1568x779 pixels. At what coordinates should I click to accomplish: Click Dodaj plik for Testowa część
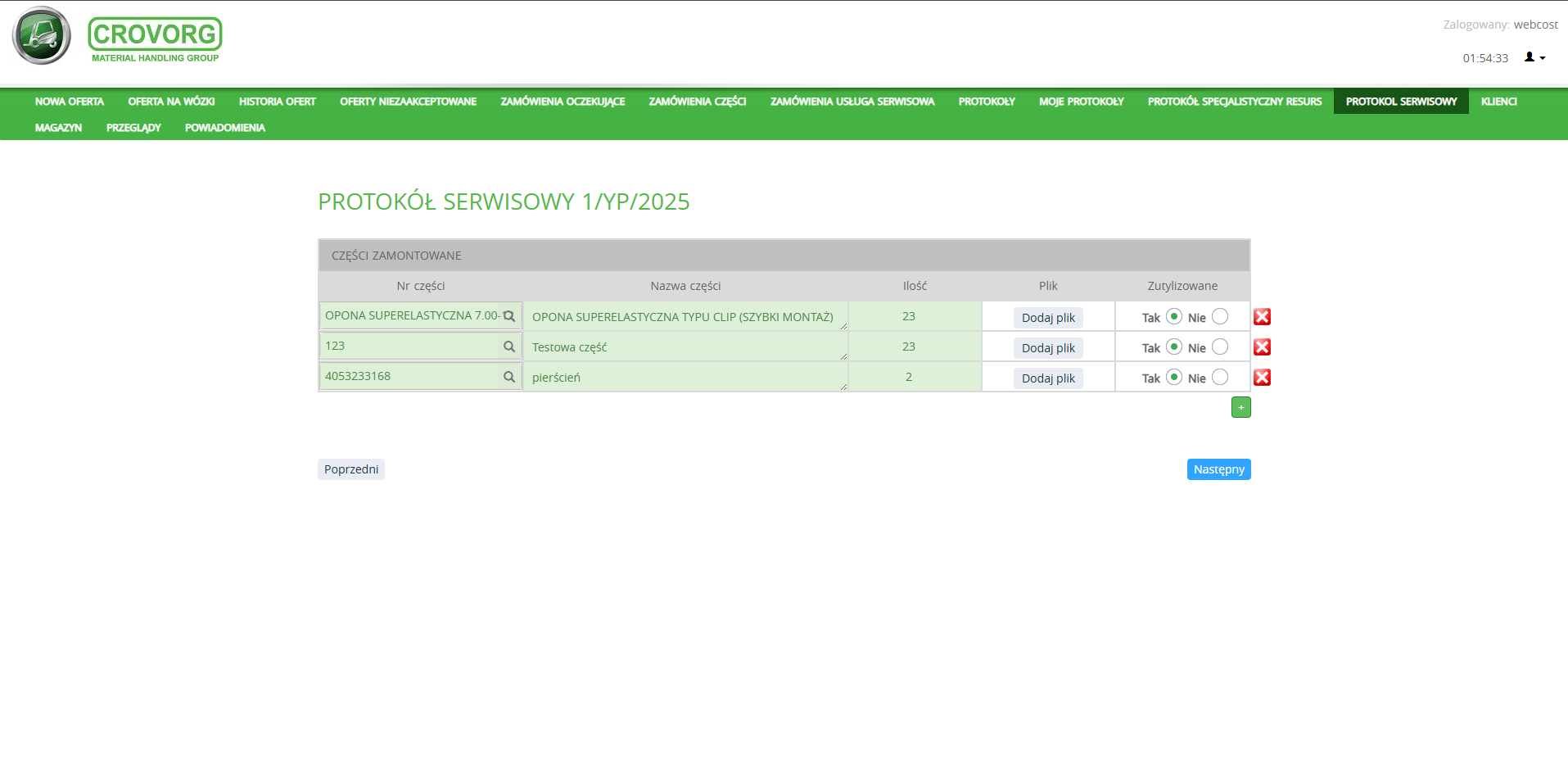1047,348
